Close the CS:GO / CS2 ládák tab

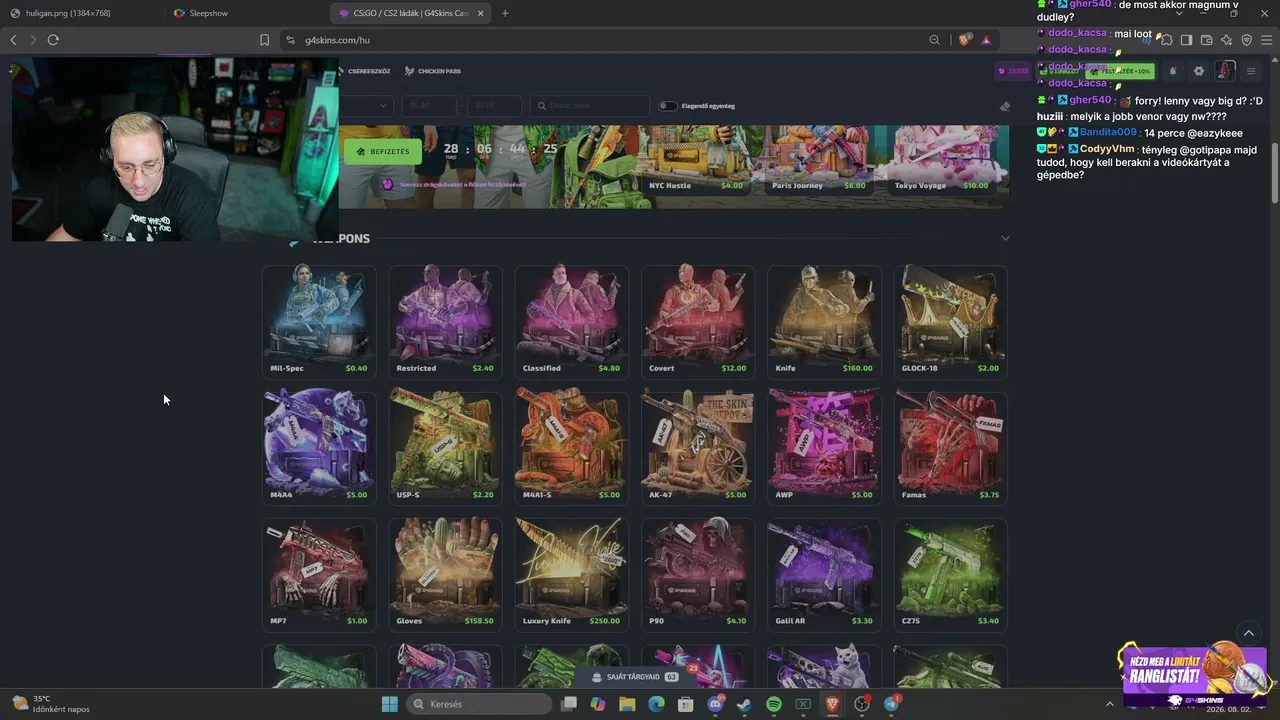[x=481, y=13]
